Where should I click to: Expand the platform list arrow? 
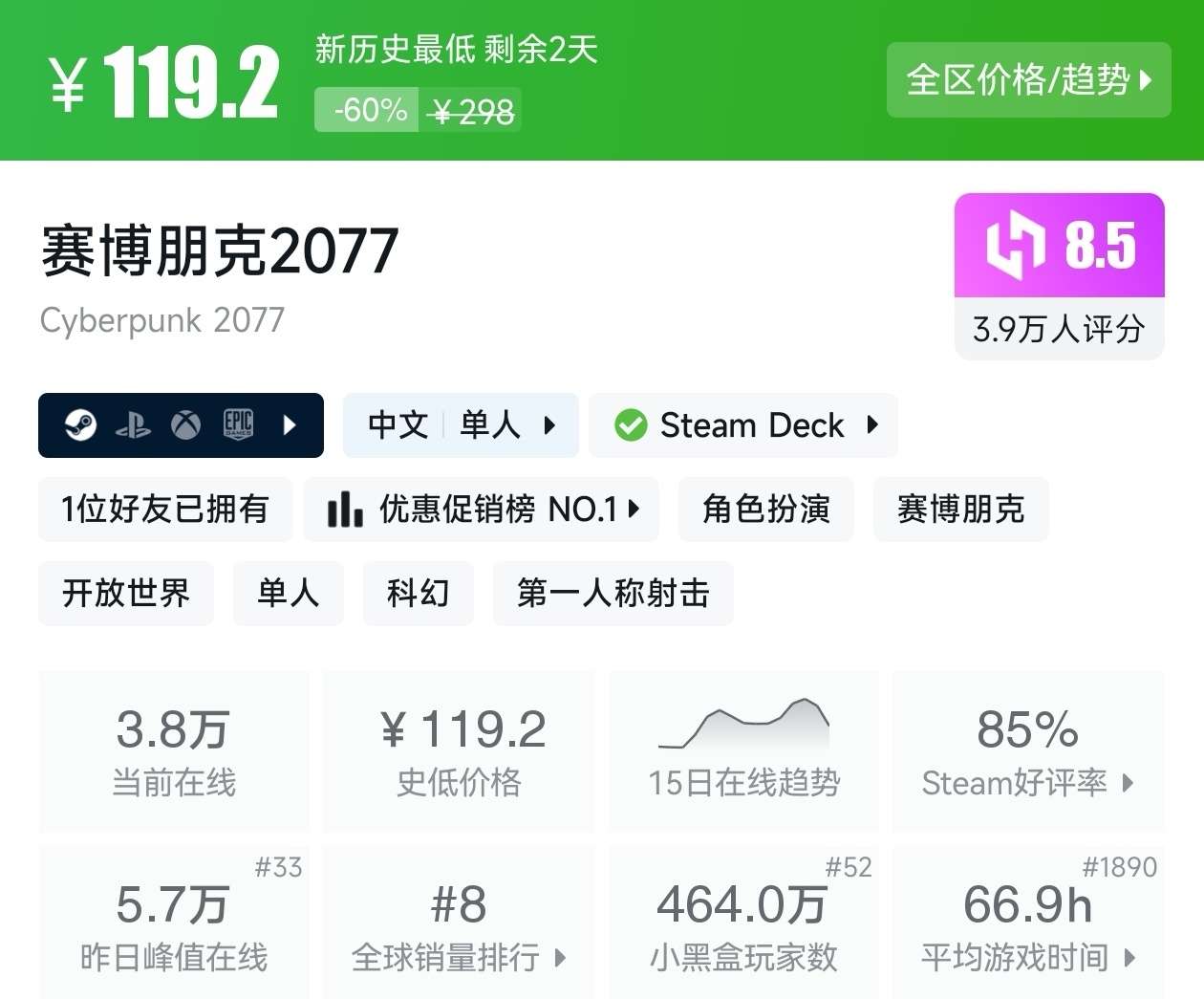[290, 424]
